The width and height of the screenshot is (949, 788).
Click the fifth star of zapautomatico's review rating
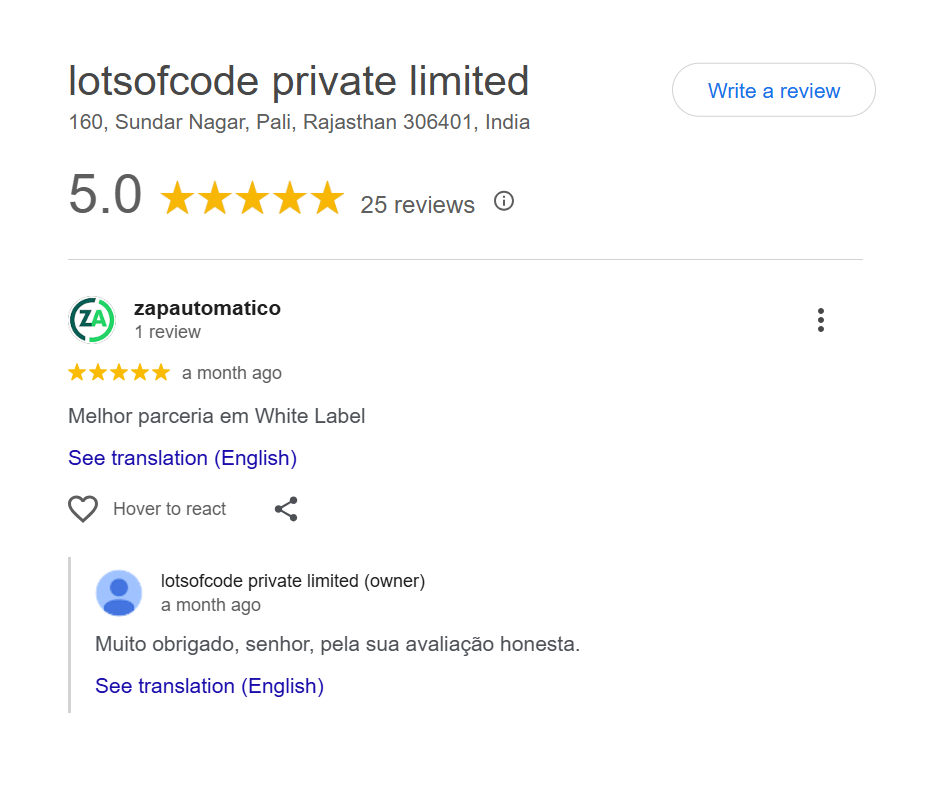(163, 372)
